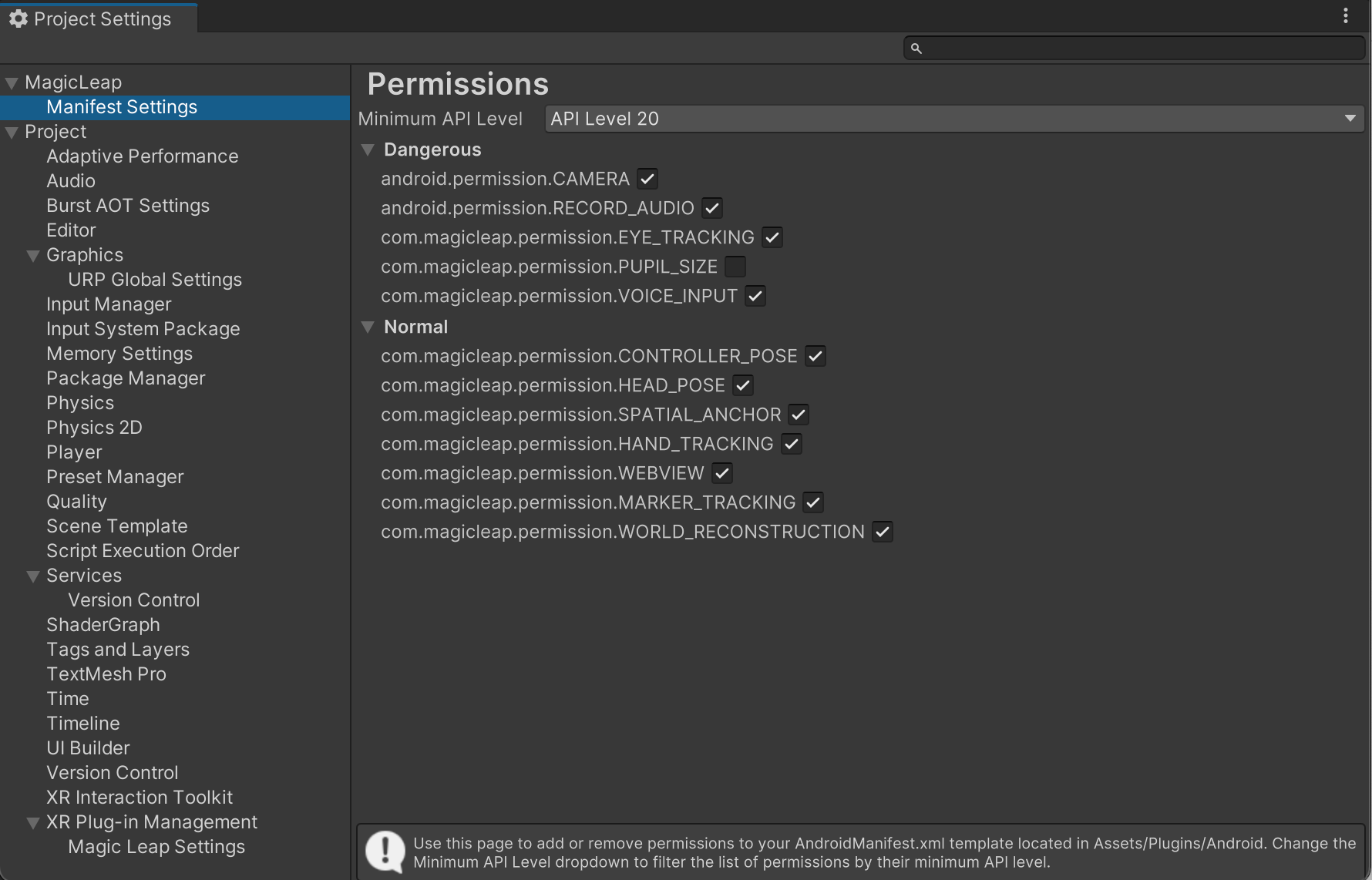Open the TextMesh Pro settings
The width and height of the screenshot is (1372, 880).
pyautogui.click(x=106, y=673)
